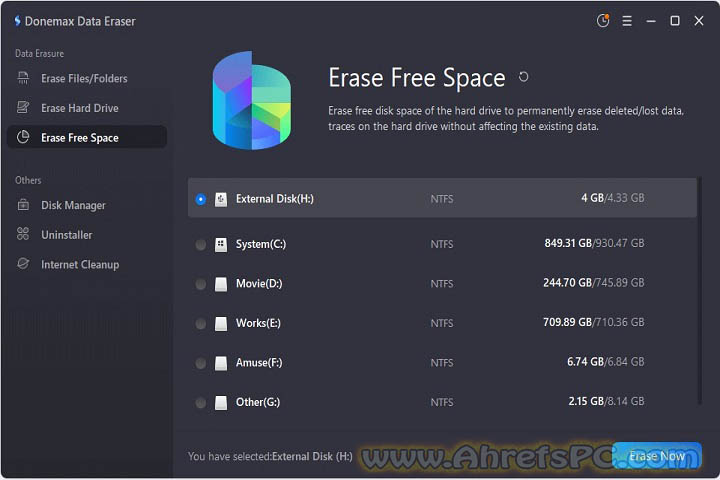The height and width of the screenshot is (480, 720).
Task: Click NTFS label in Amuse(F:) row
Action: pyautogui.click(x=442, y=362)
